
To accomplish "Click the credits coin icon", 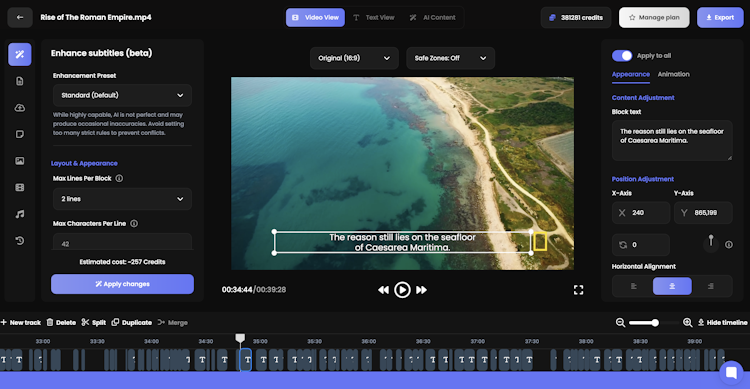I will (x=552, y=18).
